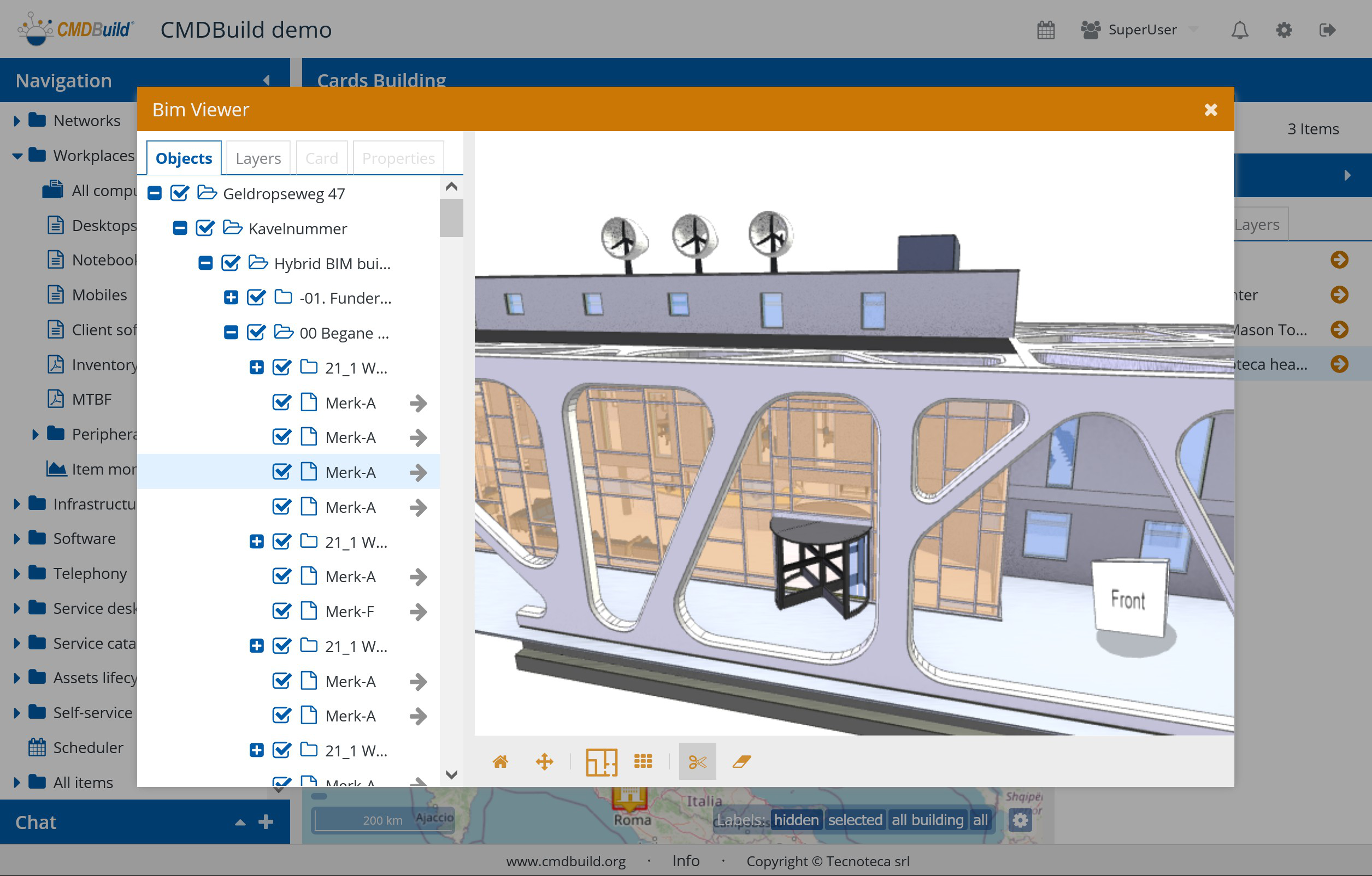This screenshot has height=876, width=1372.
Task: Uncheck the Kavelnummer checkbox
Action: click(205, 228)
